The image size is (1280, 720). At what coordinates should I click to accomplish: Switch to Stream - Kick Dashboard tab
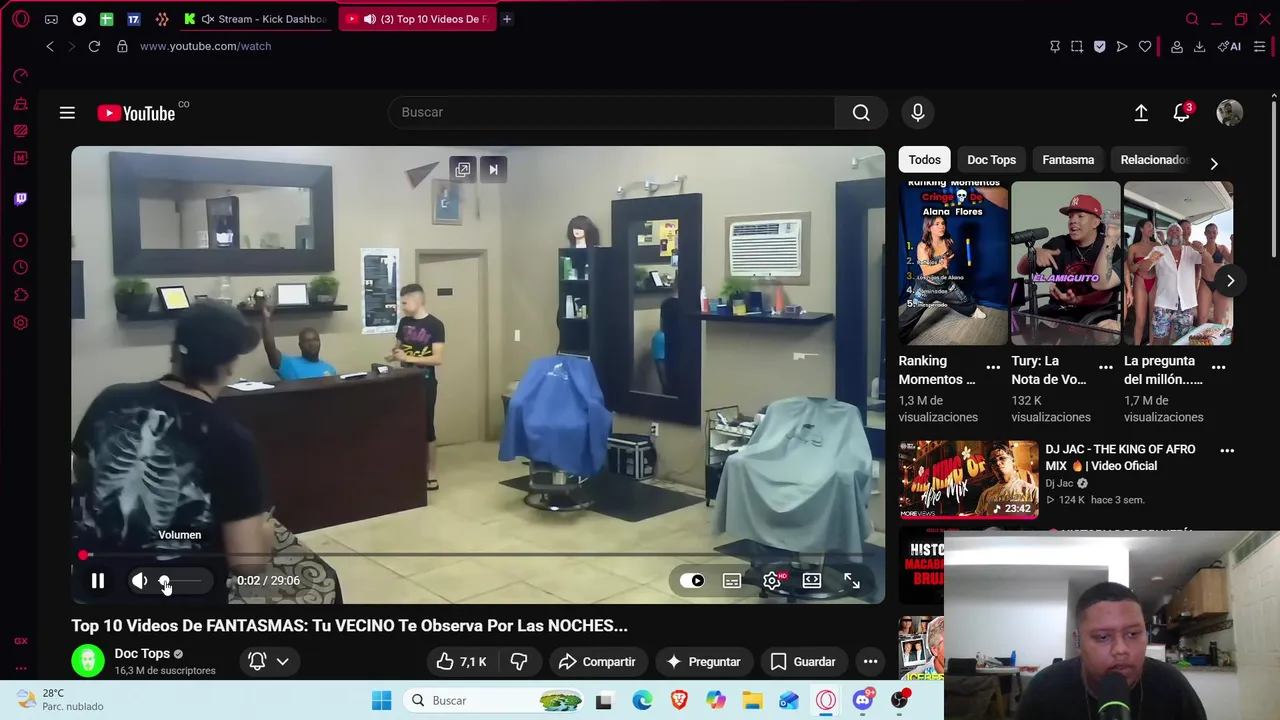pos(256,19)
